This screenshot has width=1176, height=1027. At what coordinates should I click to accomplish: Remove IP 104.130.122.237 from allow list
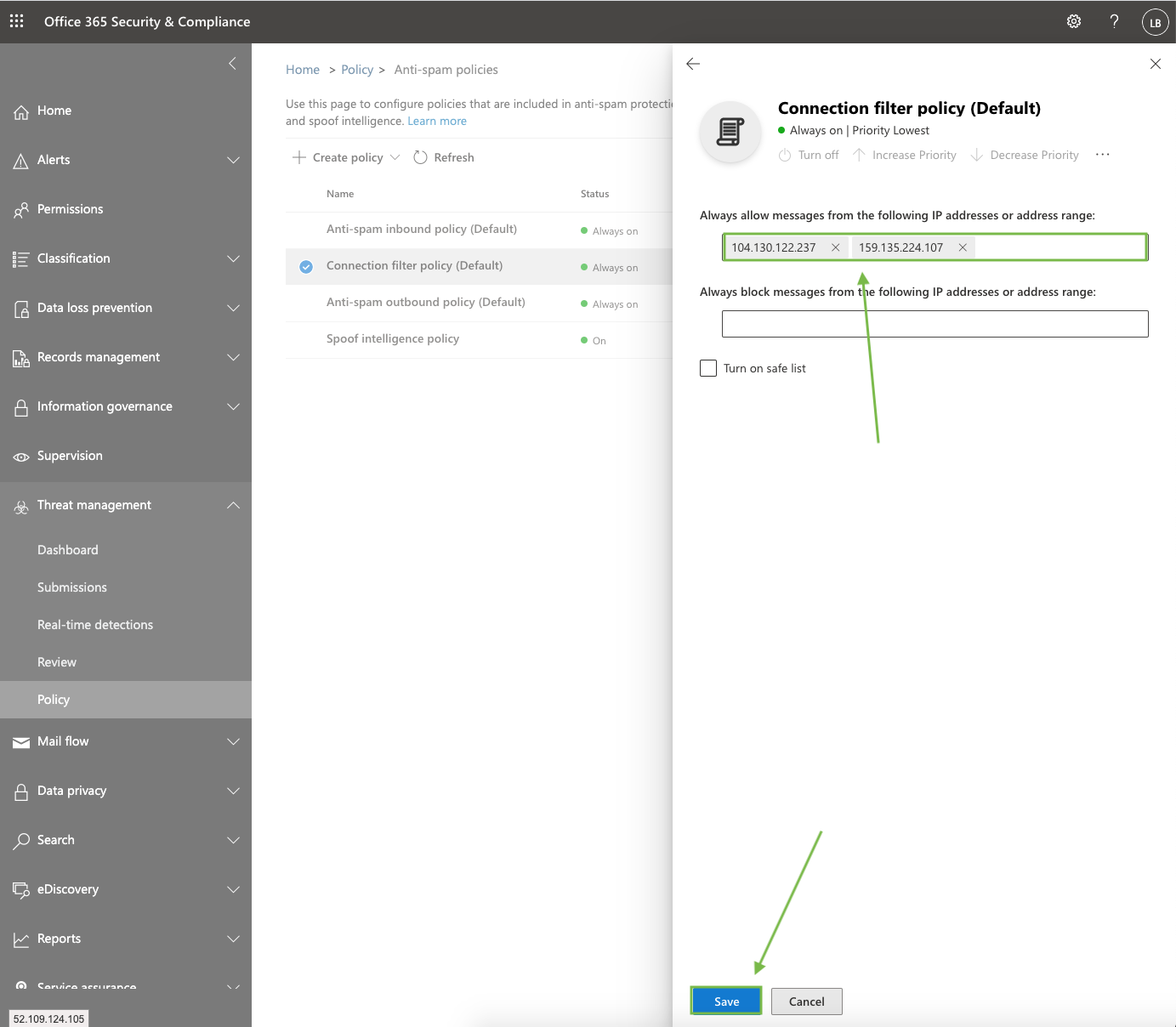pyautogui.click(x=835, y=247)
